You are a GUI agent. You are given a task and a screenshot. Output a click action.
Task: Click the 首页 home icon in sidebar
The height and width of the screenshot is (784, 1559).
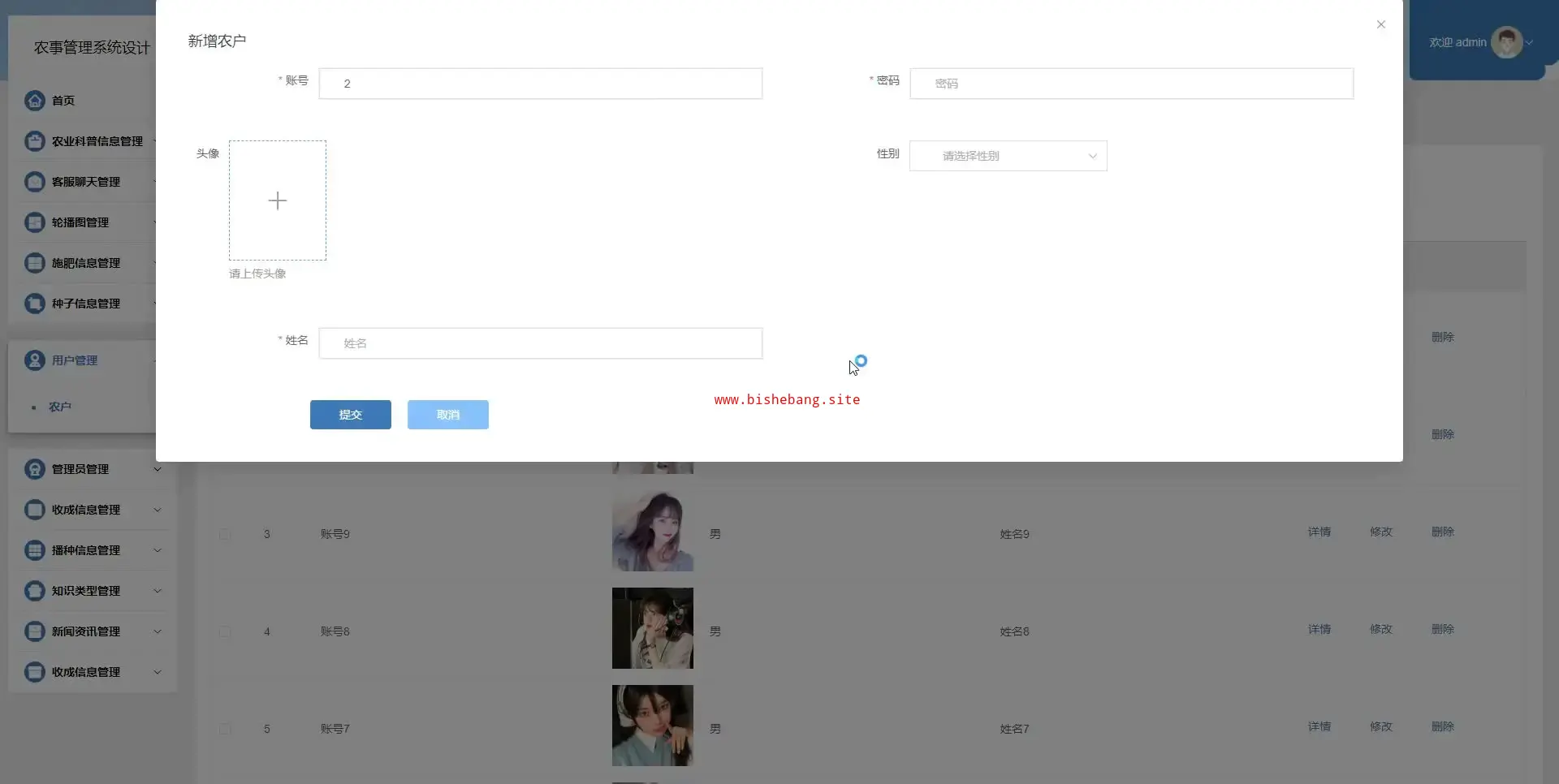click(x=34, y=101)
